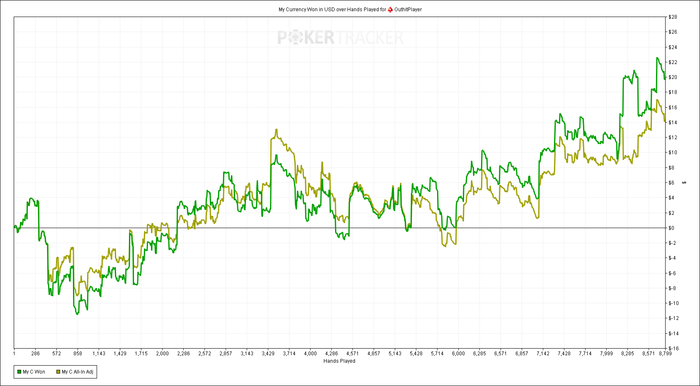
Task: Click the "5,714" x-axis tick label
Action: (438, 353)
